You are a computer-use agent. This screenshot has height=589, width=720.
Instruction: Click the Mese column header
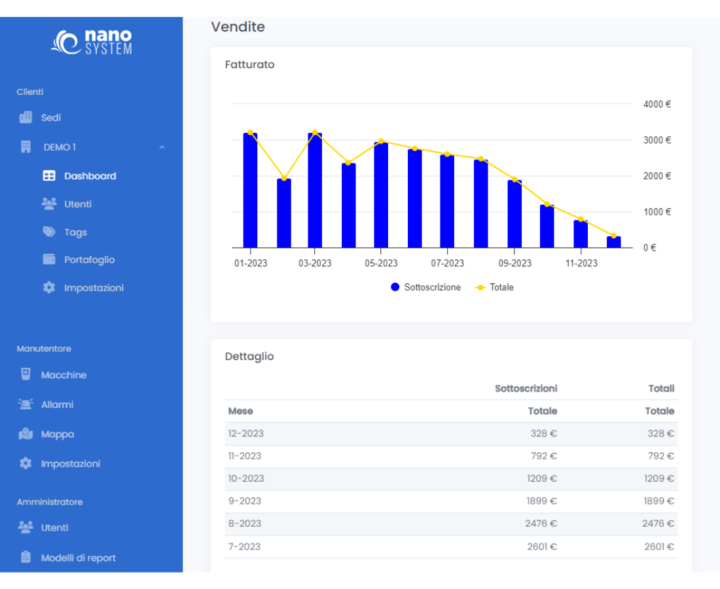click(240, 411)
